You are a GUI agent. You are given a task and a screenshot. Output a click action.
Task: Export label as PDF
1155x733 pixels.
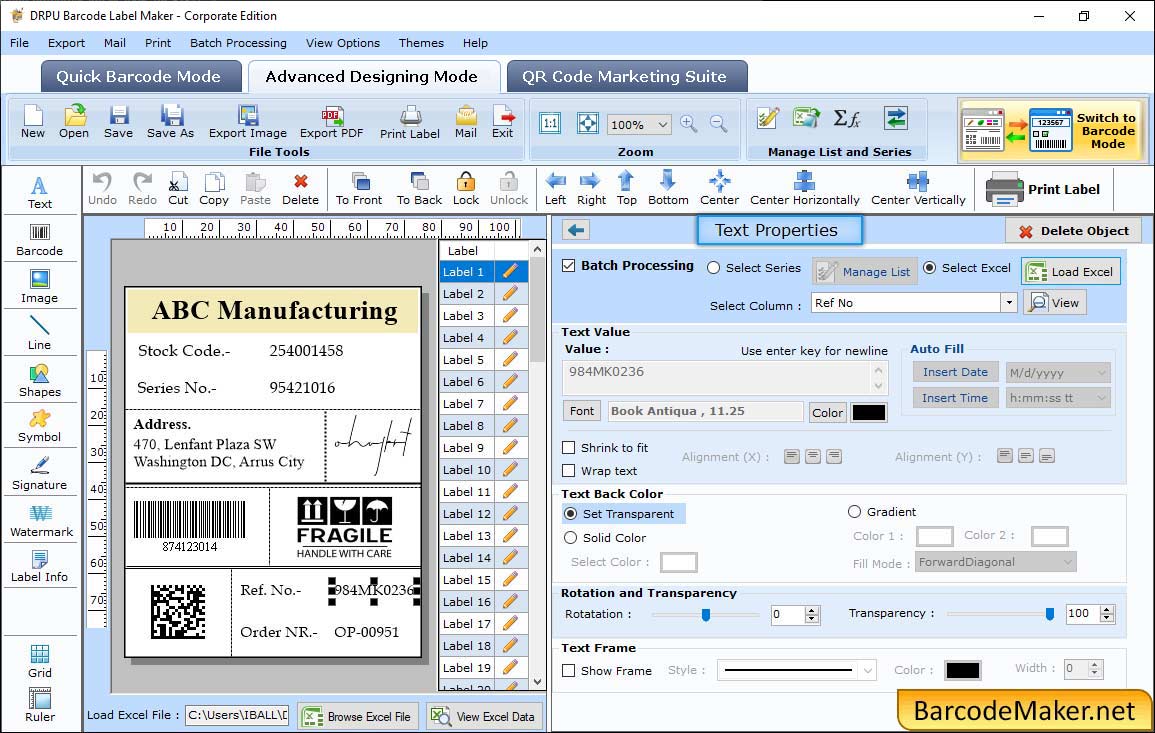point(331,122)
